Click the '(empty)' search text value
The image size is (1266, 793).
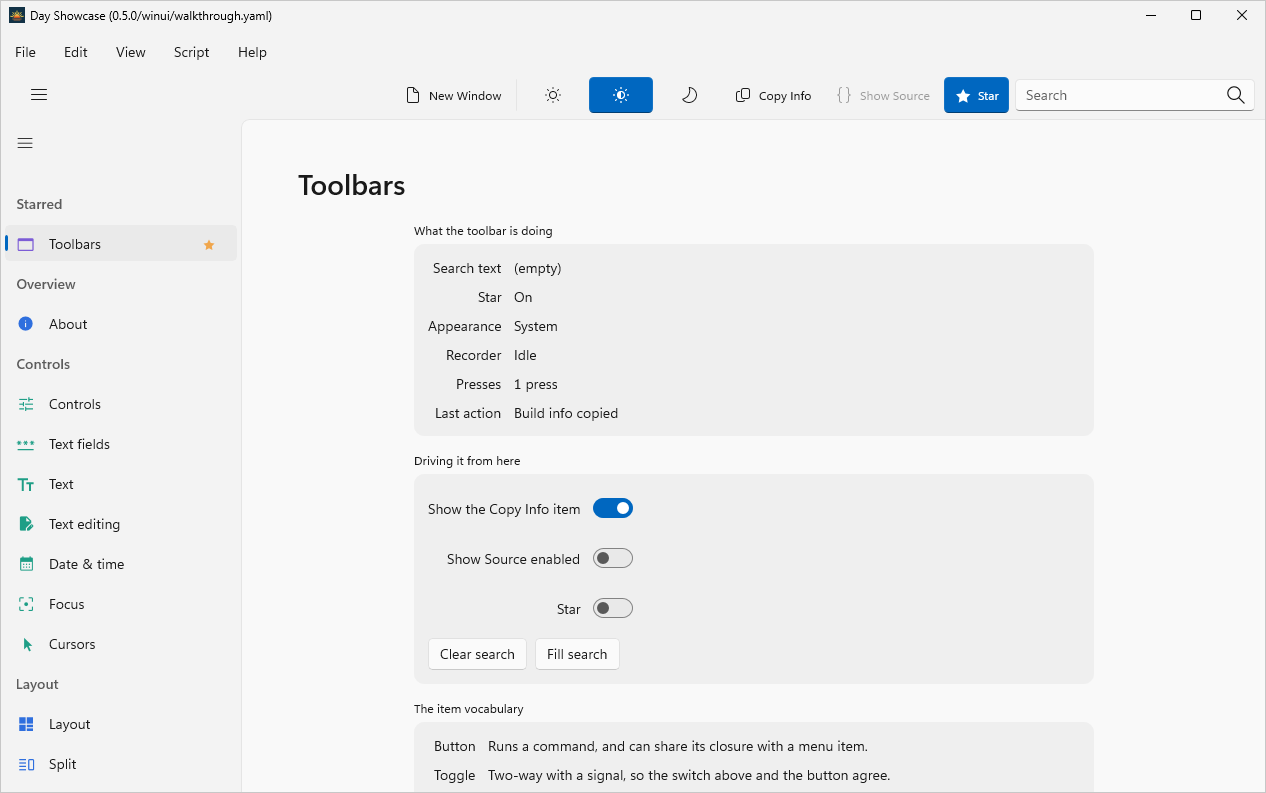tap(538, 268)
